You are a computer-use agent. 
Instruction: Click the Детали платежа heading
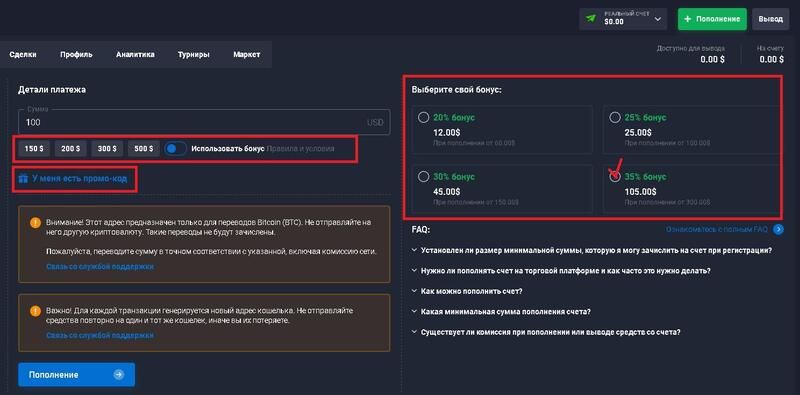(x=52, y=89)
